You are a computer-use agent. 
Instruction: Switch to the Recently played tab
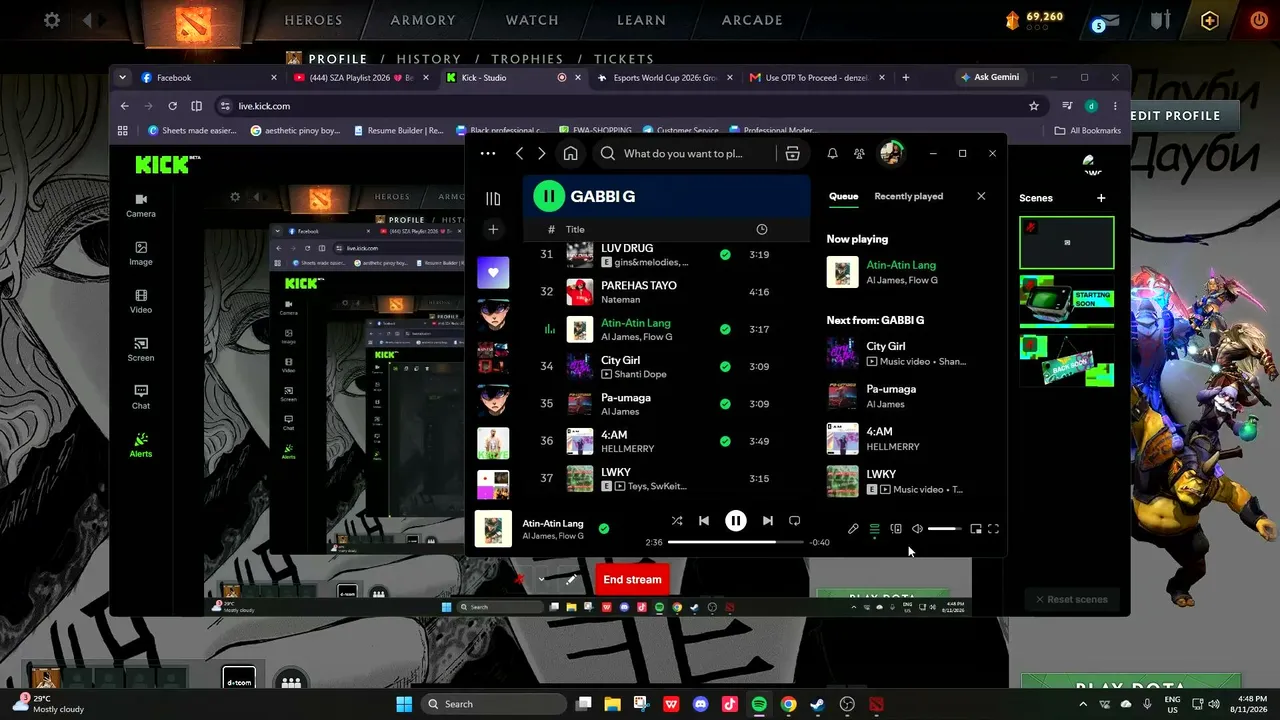(909, 196)
